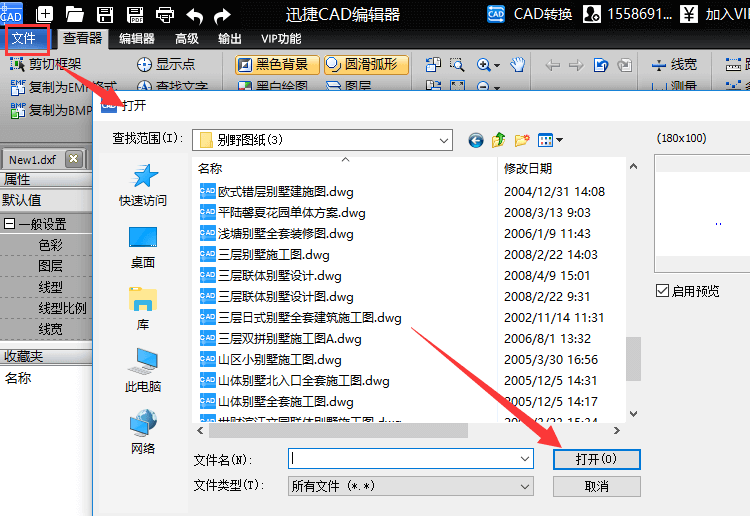750x516 pixels.
Task: Click the Save as PDF icon
Action: (135, 15)
